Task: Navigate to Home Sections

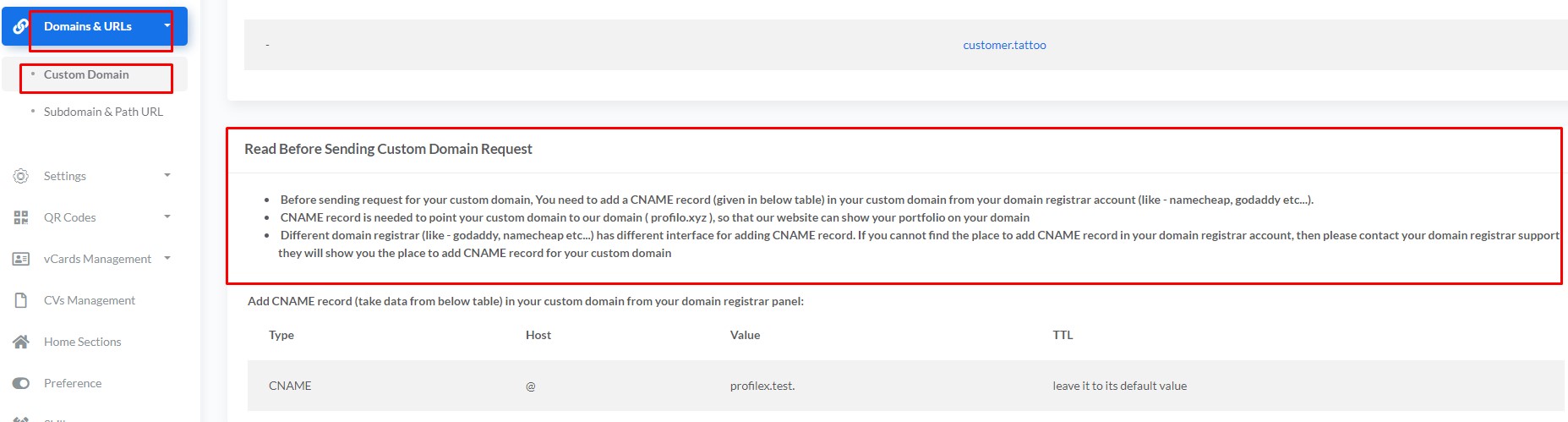Action: coord(83,342)
